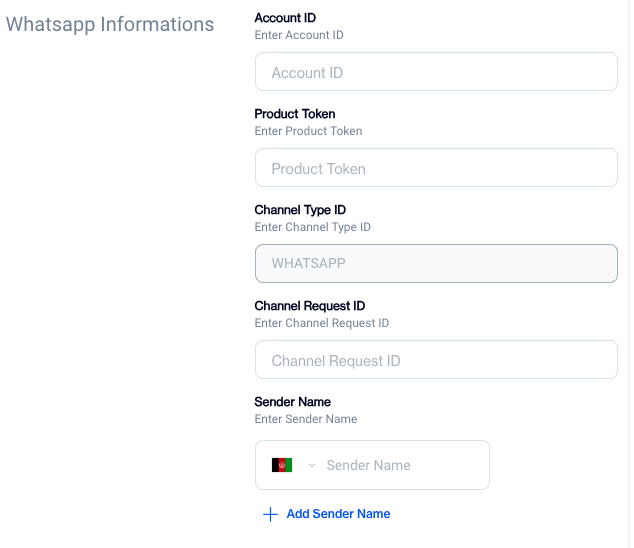Open the country flag selector
This screenshot has width=634, height=548.
[x=282, y=465]
